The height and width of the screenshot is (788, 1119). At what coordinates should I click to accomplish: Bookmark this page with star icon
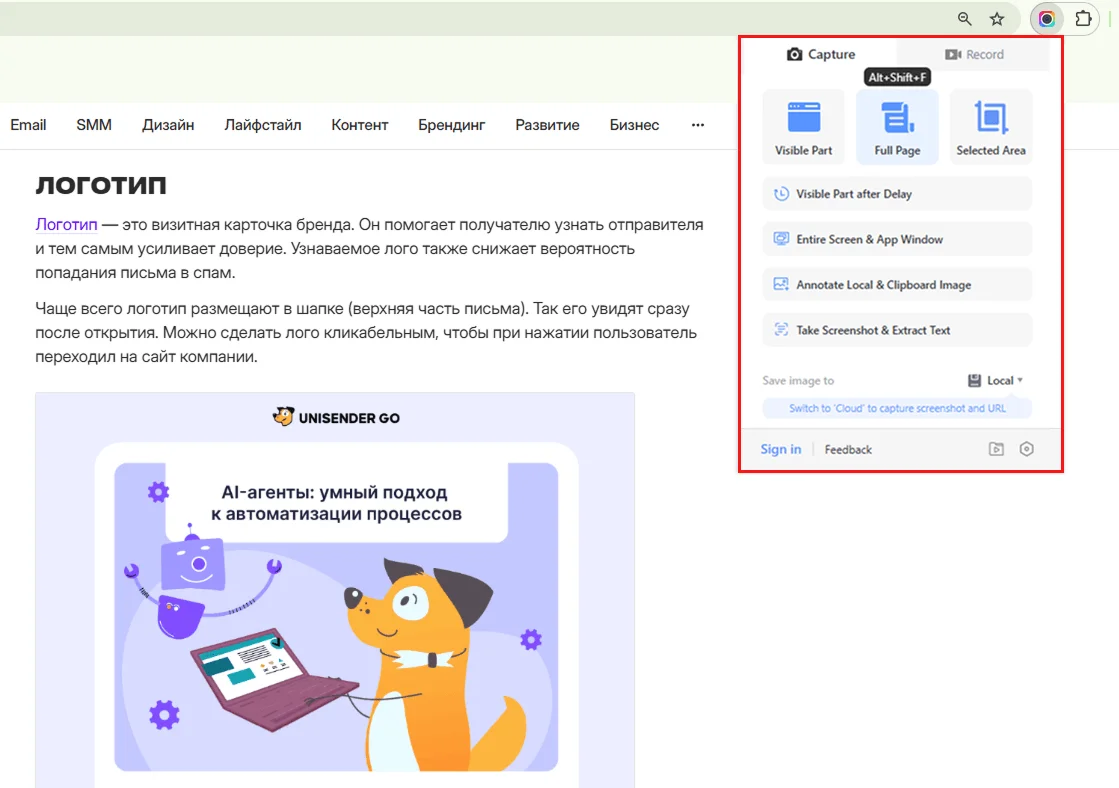(x=997, y=19)
